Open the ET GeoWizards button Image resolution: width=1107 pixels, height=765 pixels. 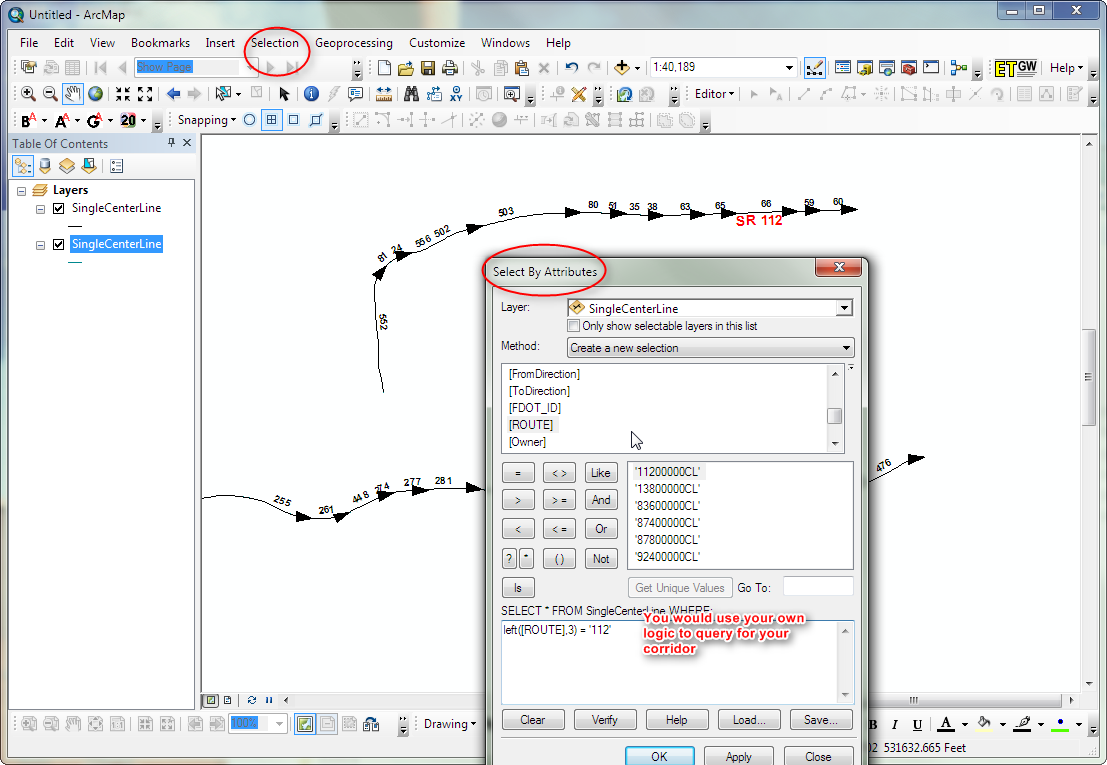[1016, 68]
